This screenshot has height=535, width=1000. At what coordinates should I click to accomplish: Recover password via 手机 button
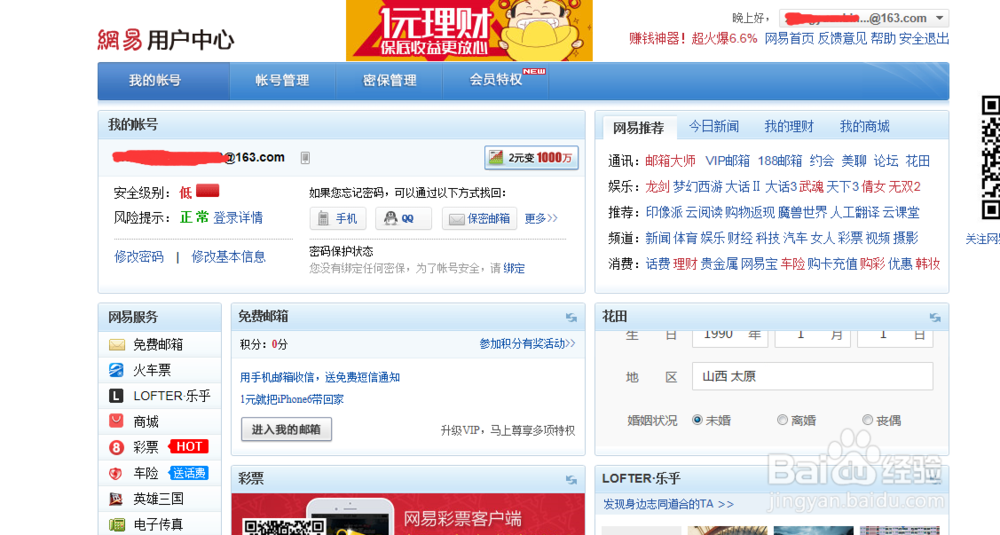[x=338, y=218]
